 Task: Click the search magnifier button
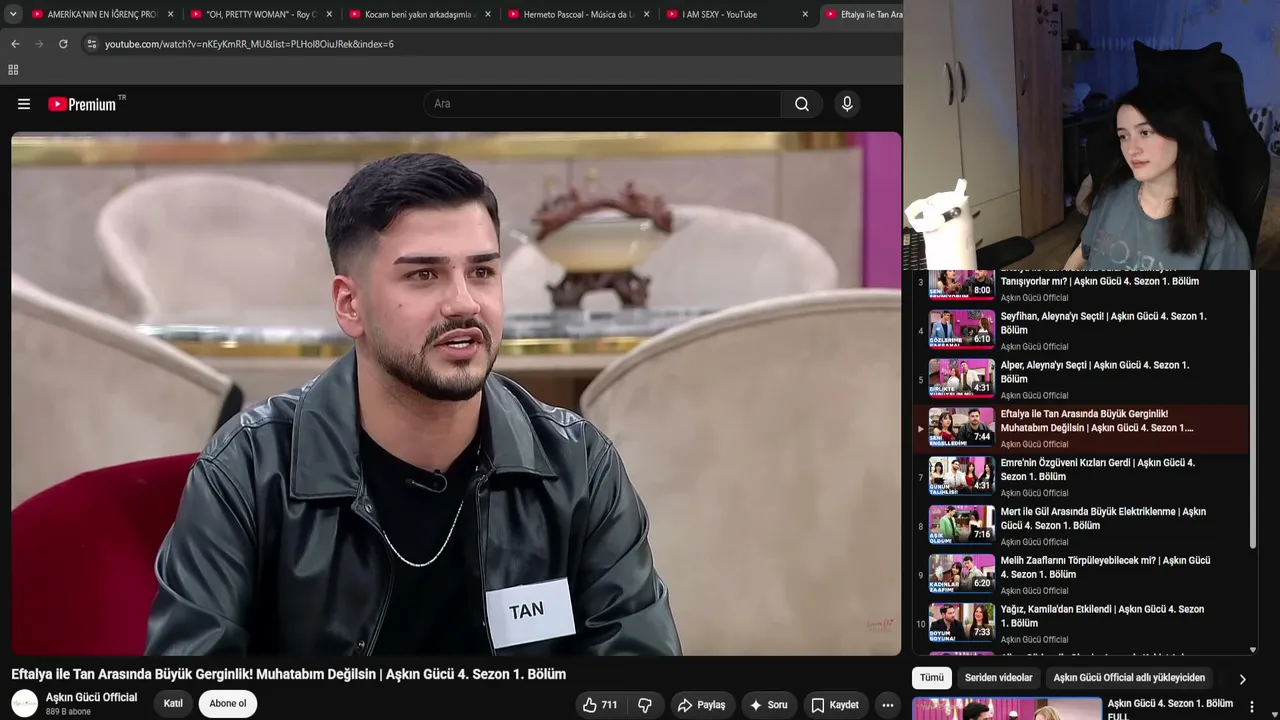pyautogui.click(x=802, y=104)
